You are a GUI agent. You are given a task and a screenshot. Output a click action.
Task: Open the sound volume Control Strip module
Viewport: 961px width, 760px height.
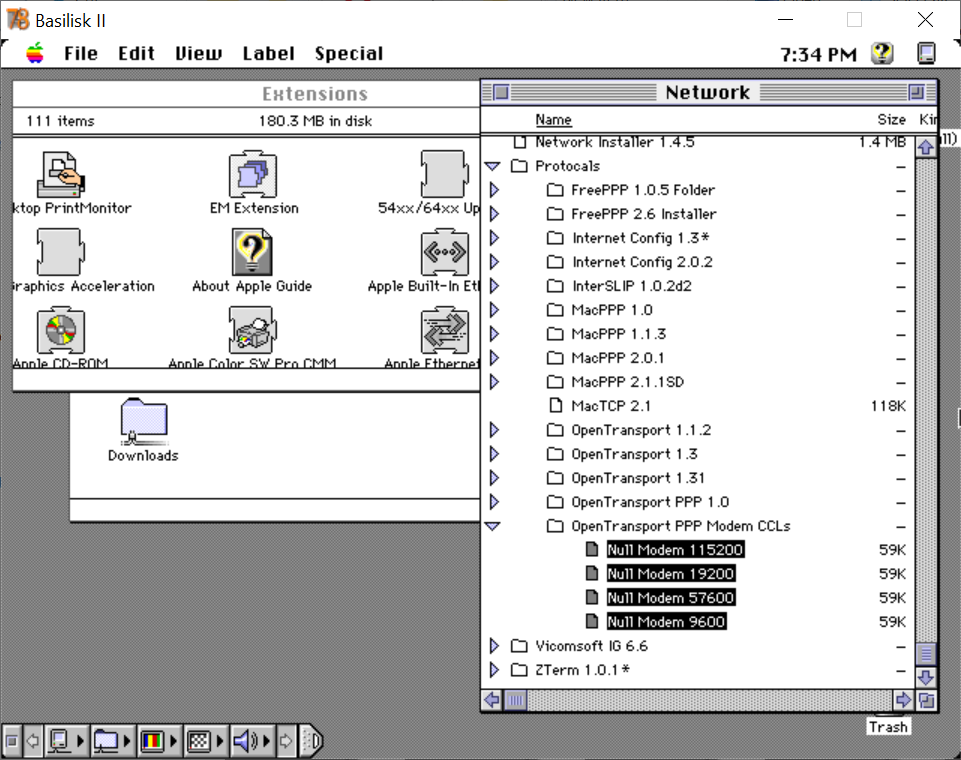[252, 741]
